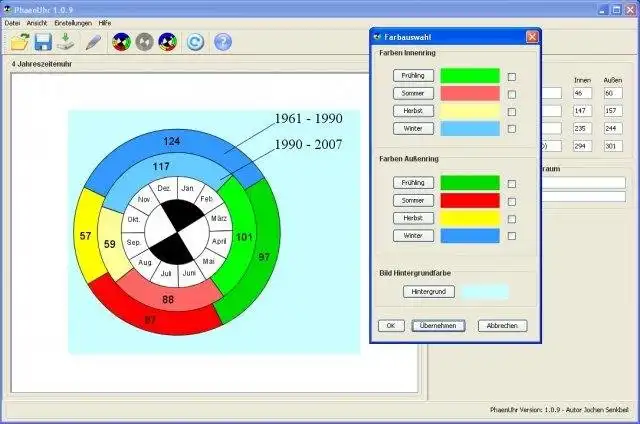Click the Außen field showing 244
The height and width of the screenshot is (424, 640).
(x=613, y=129)
